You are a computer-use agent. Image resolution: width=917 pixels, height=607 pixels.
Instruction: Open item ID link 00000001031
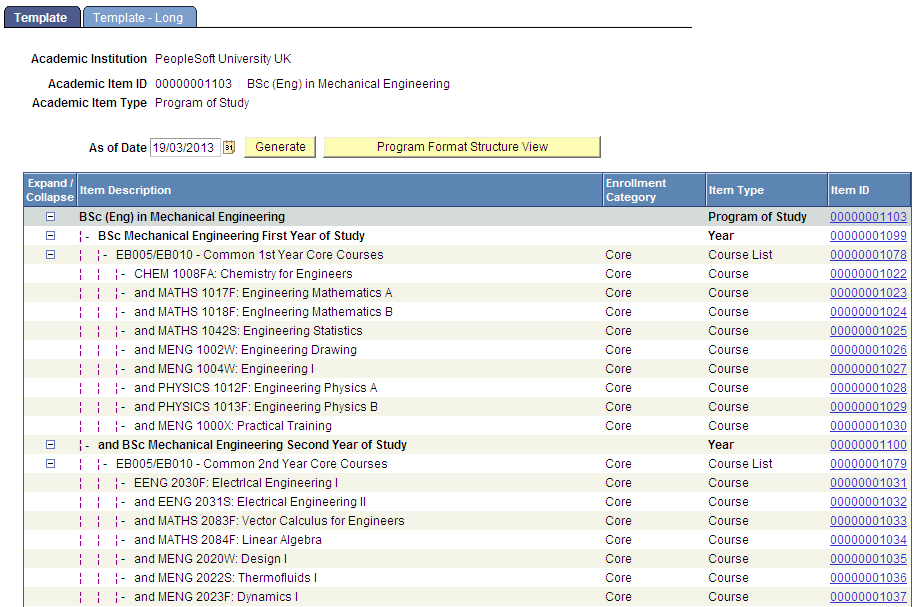pyautogui.click(x=868, y=483)
